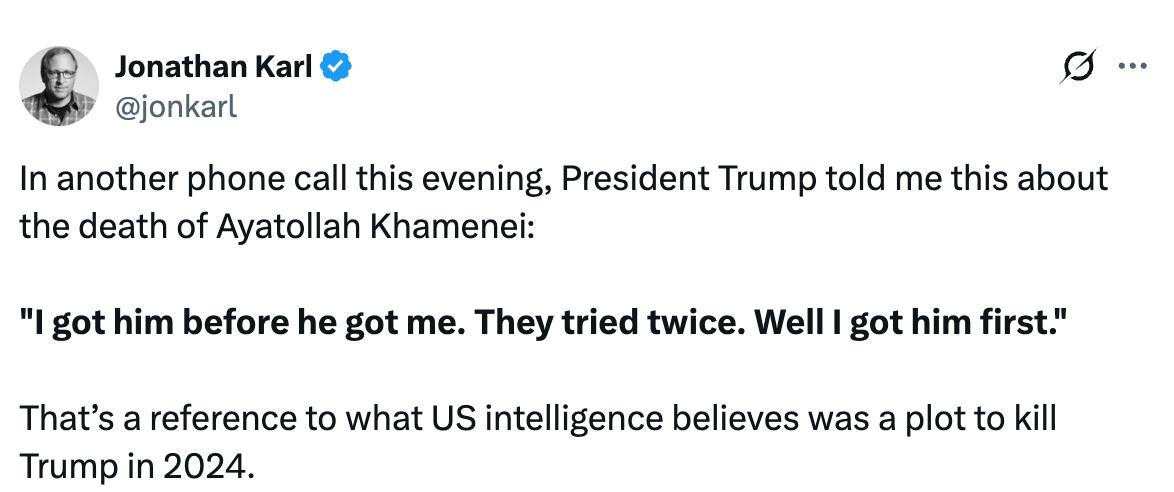Open the @jonkarl handle link
The width and height of the screenshot is (1174, 492).
pos(176,105)
